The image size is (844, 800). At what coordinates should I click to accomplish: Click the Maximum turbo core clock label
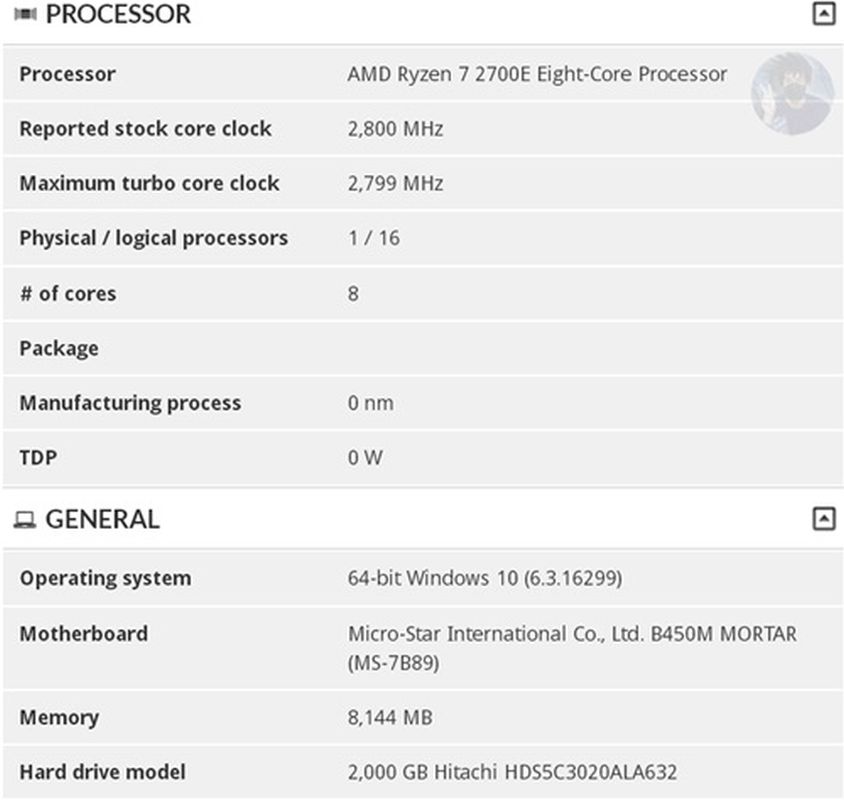(149, 184)
